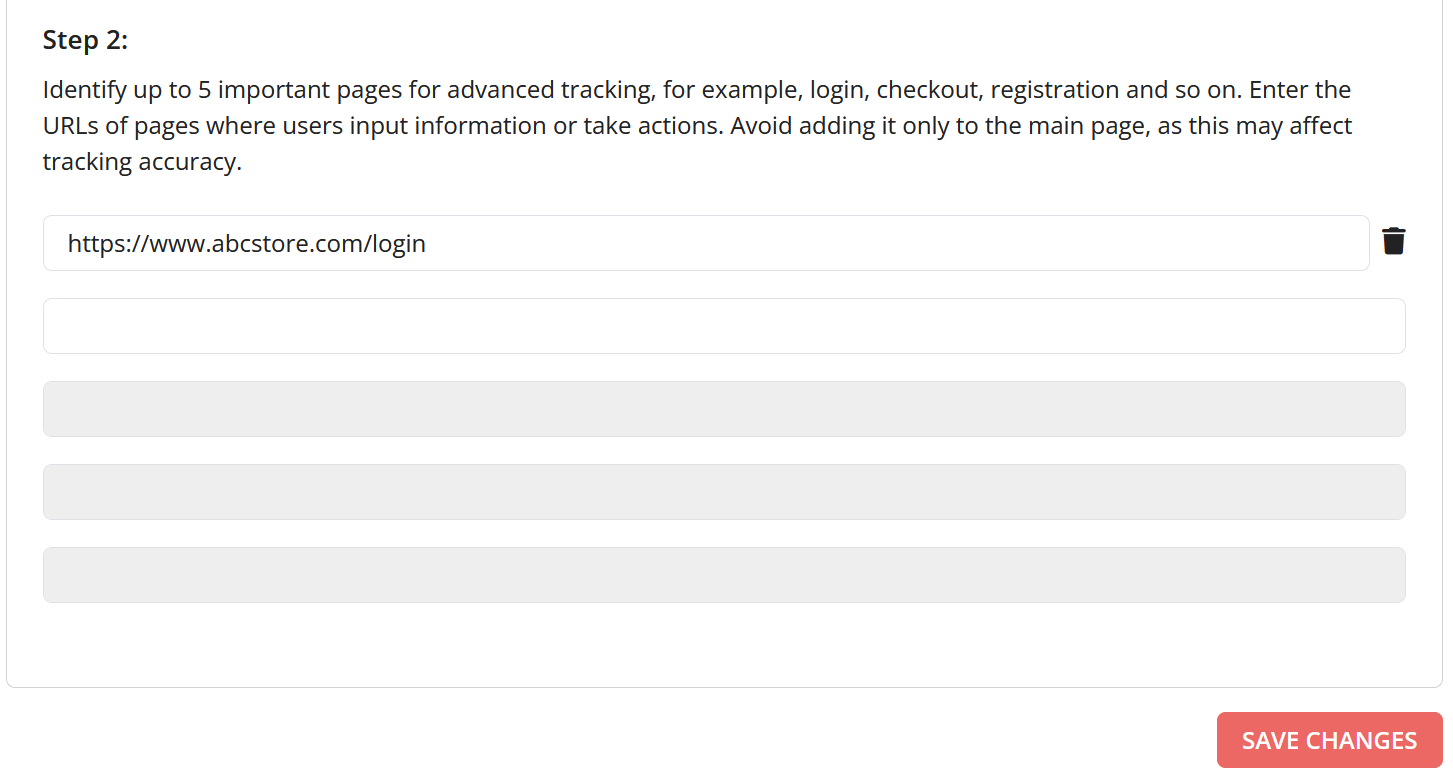Focus the URL field containing https://www.abcstore.com/login
The height and width of the screenshot is (772, 1453).
[705, 243]
